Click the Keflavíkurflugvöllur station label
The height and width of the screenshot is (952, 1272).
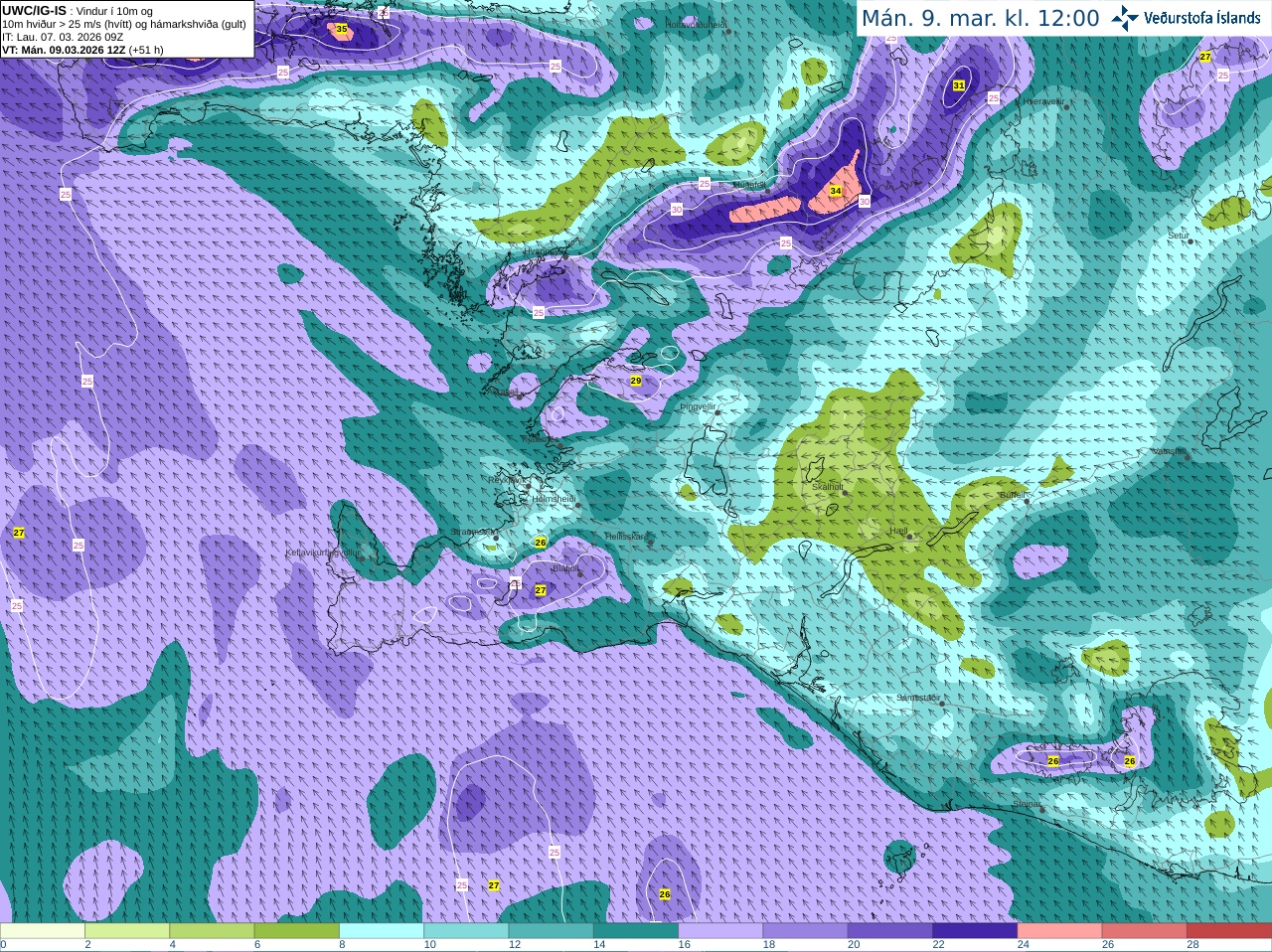coord(323,553)
